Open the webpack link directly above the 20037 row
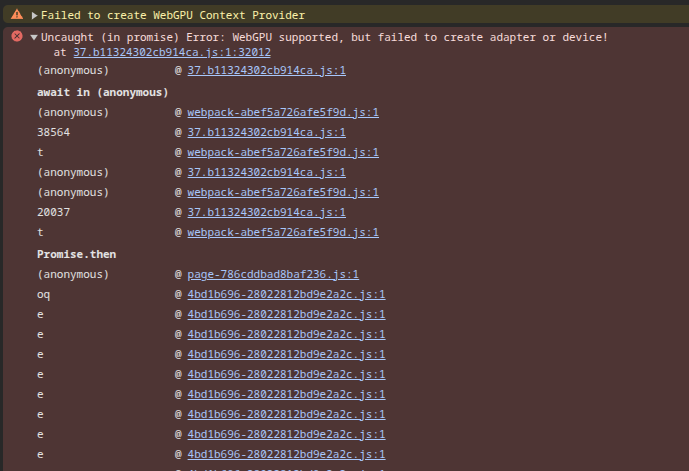Viewport: 689px width, 471px height. click(283, 192)
